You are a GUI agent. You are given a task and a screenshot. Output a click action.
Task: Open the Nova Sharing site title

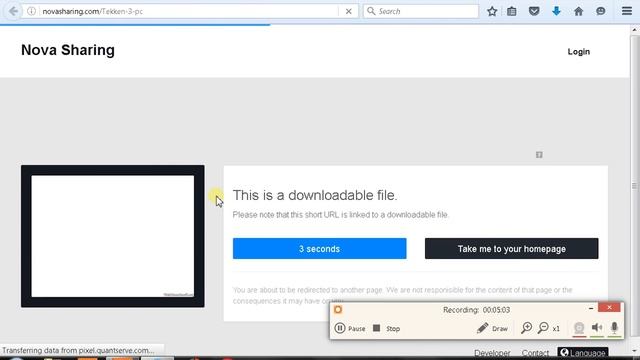(x=68, y=50)
